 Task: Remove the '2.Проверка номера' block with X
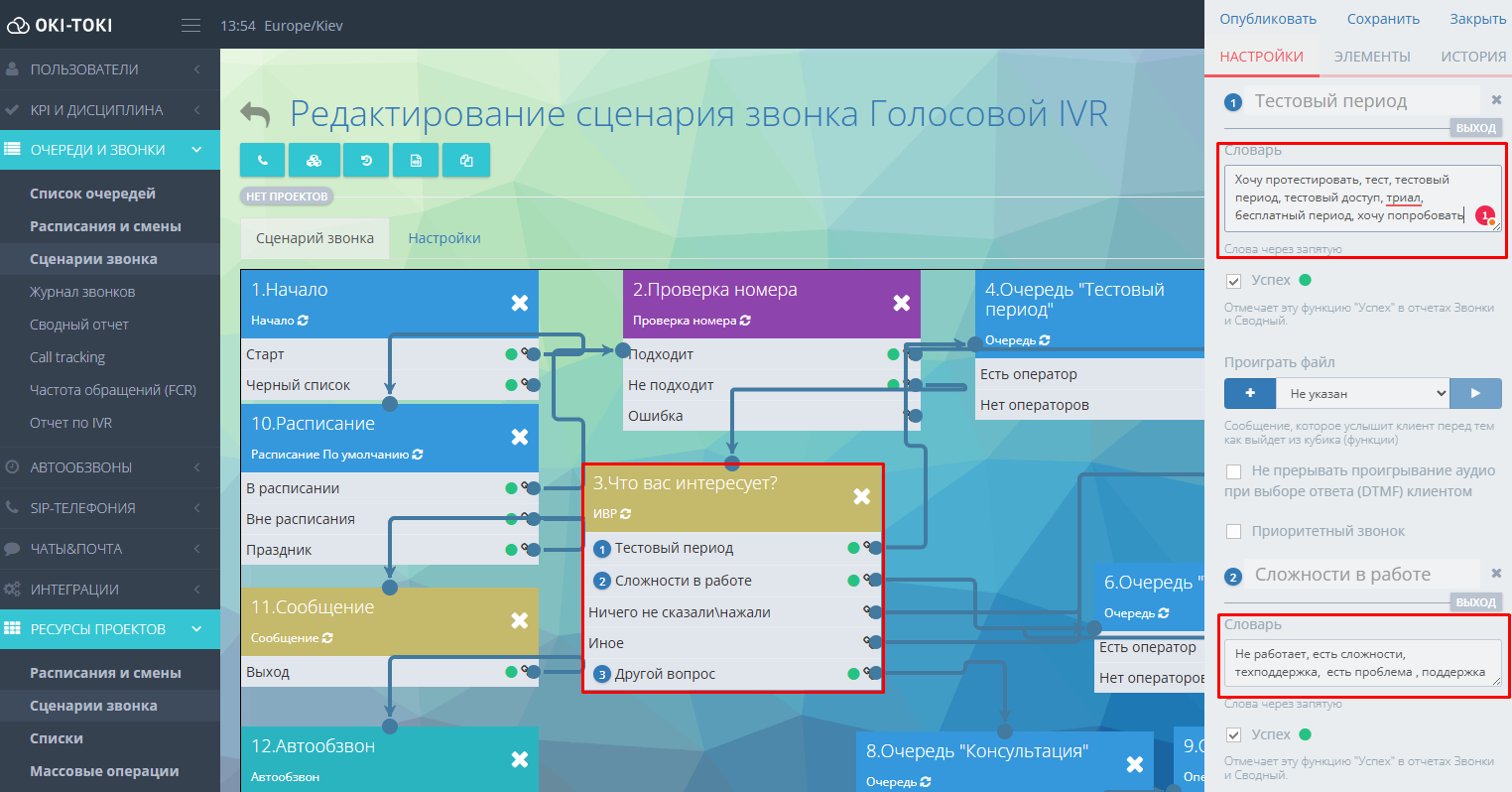(x=901, y=303)
